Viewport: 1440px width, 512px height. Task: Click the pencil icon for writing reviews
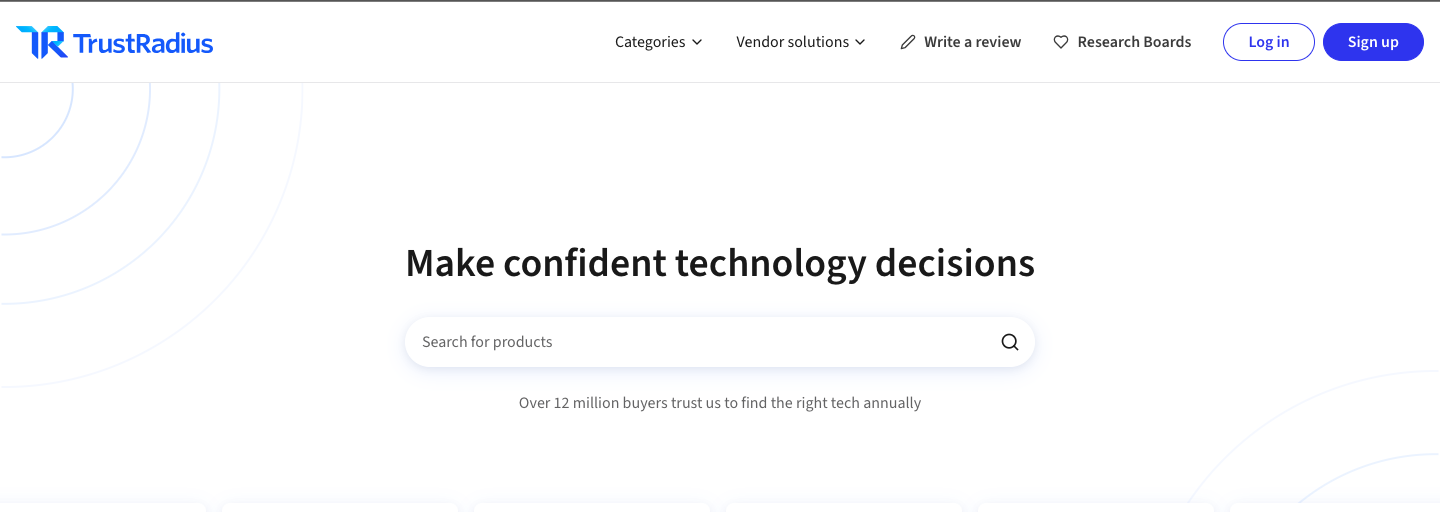click(x=908, y=42)
